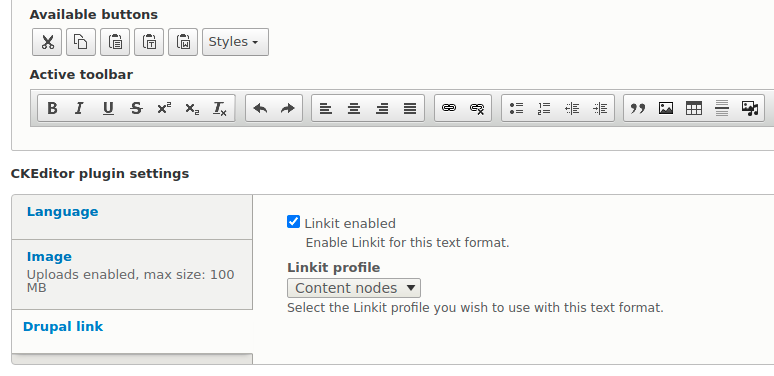Select the Cut button in Available buttons

click(47, 42)
